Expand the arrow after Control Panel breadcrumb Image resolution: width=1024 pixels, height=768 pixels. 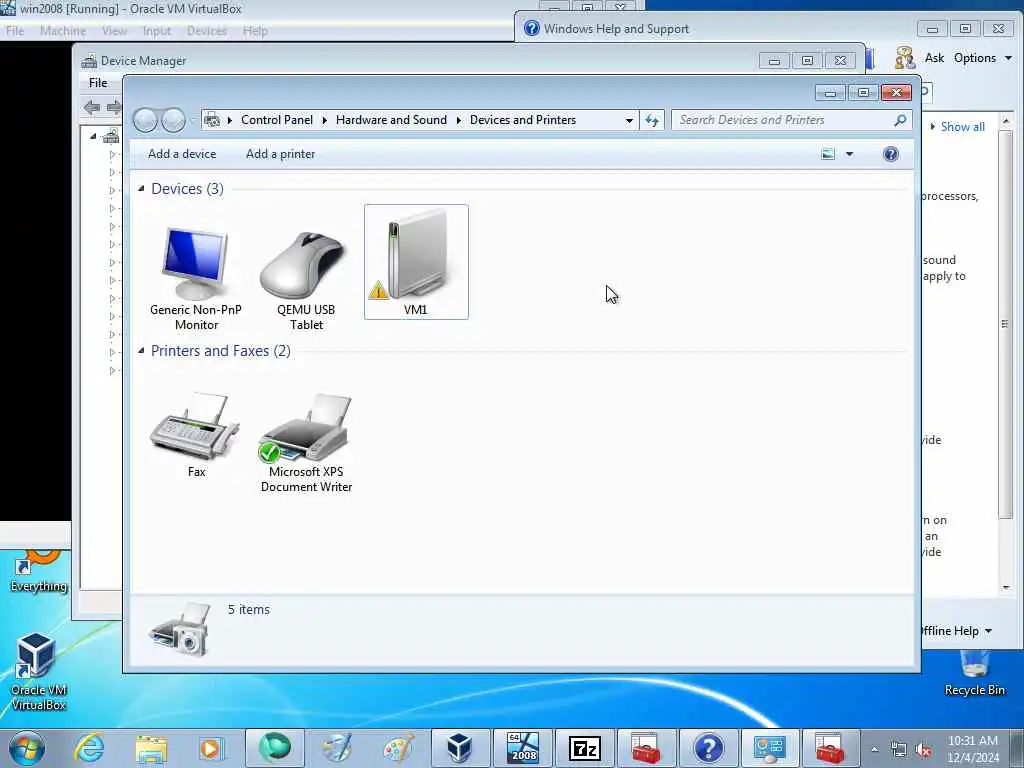pos(325,120)
